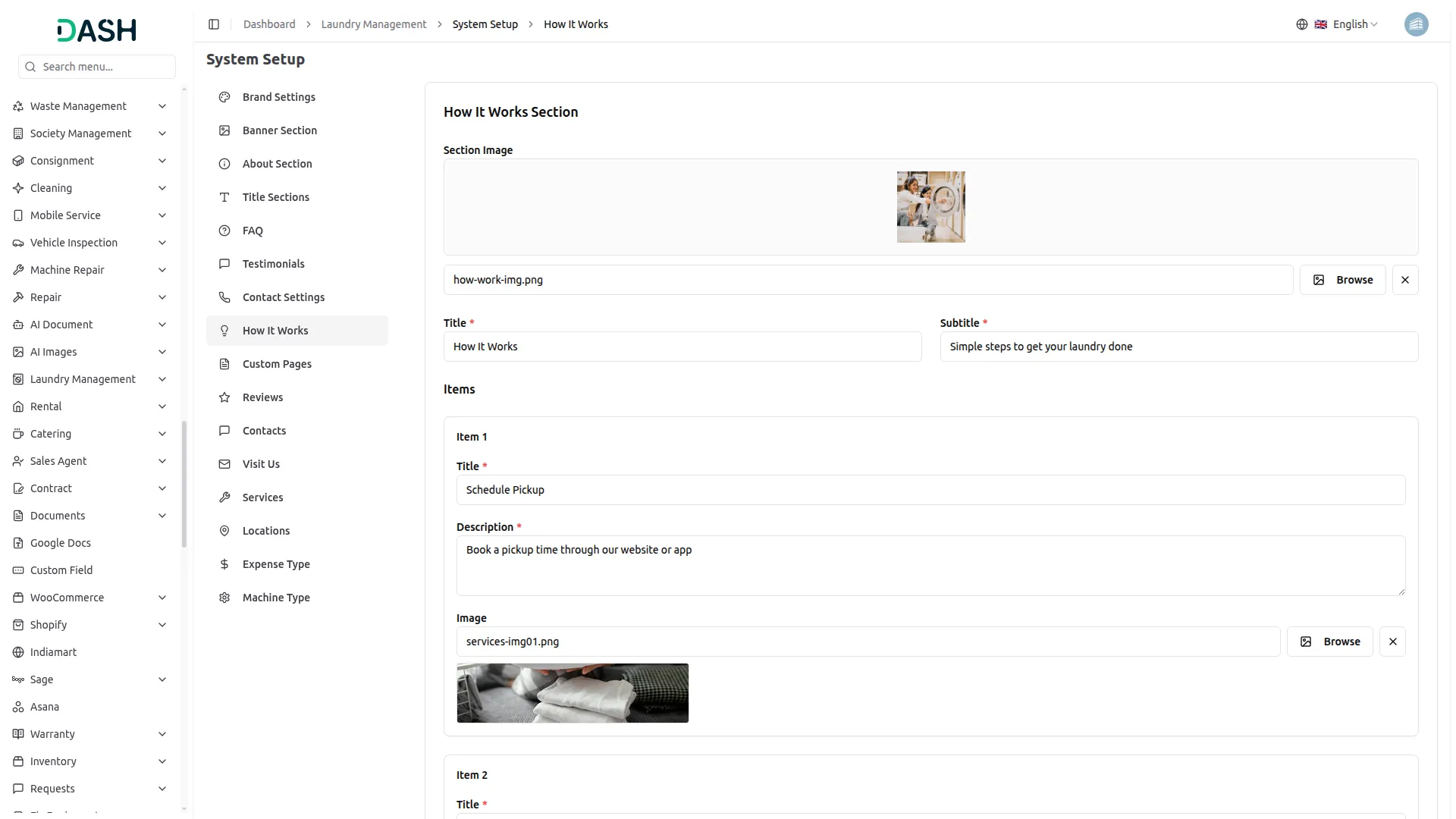Click the folded laundry image thumbnail

(x=573, y=693)
